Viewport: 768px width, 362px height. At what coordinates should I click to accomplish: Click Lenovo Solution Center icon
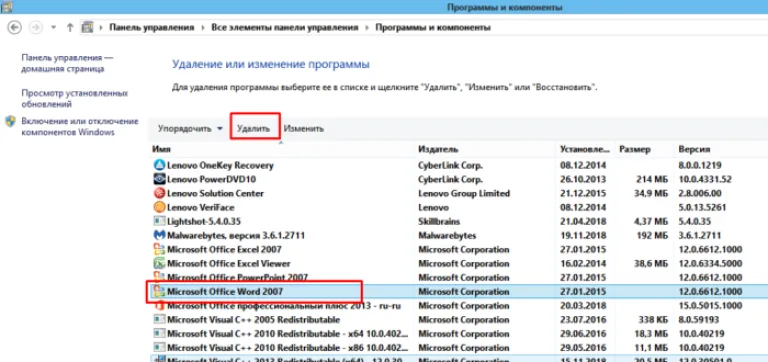(159, 193)
